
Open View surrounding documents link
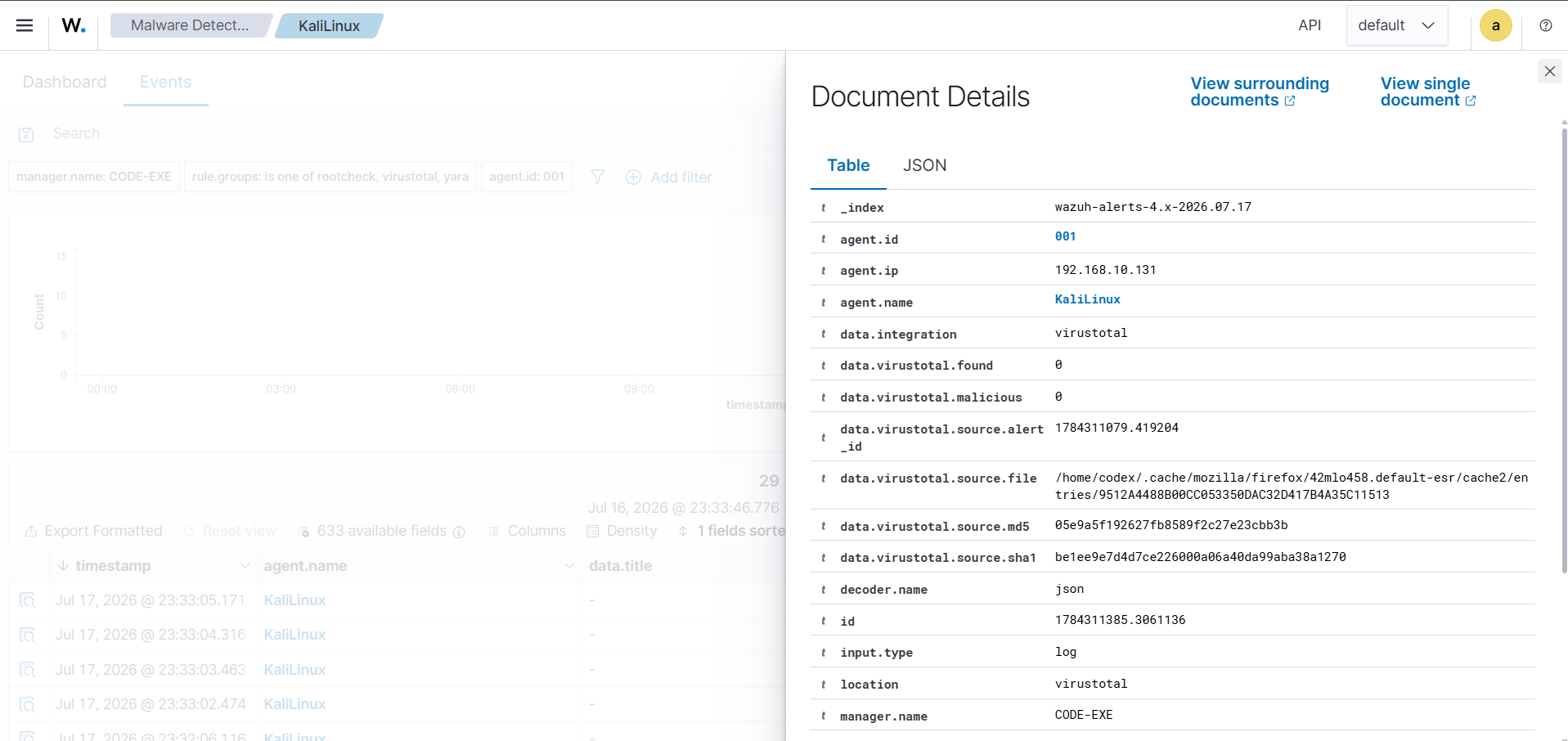click(x=1260, y=92)
